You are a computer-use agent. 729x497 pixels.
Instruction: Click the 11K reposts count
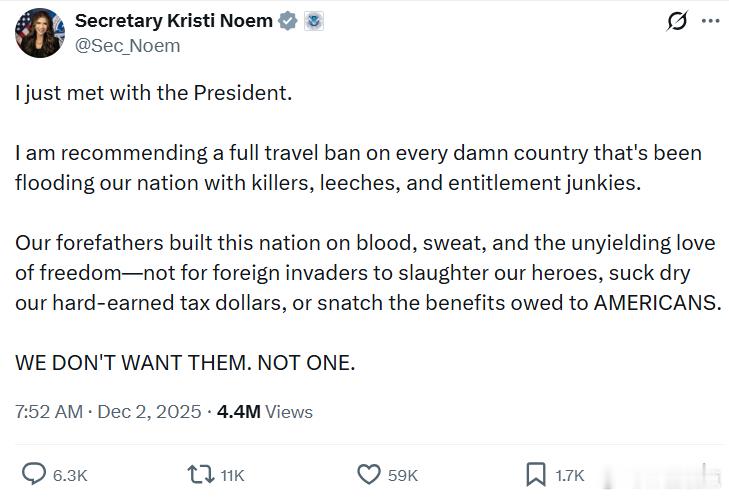tap(232, 475)
